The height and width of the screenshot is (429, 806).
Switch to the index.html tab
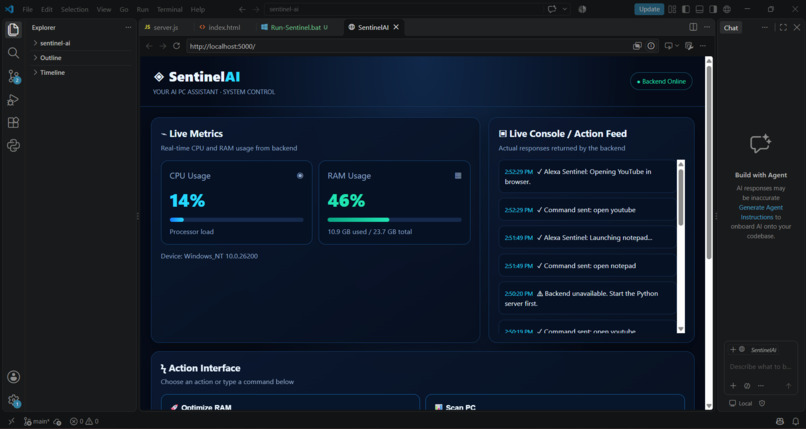coord(224,27)
